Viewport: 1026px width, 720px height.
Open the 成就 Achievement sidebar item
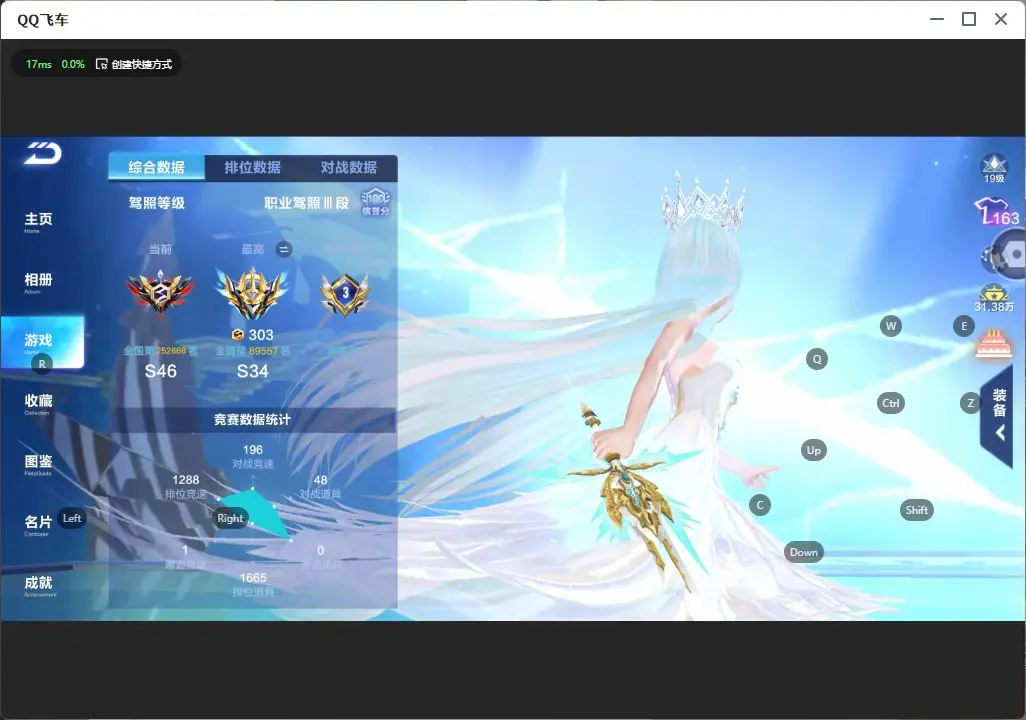click(39, 585)
